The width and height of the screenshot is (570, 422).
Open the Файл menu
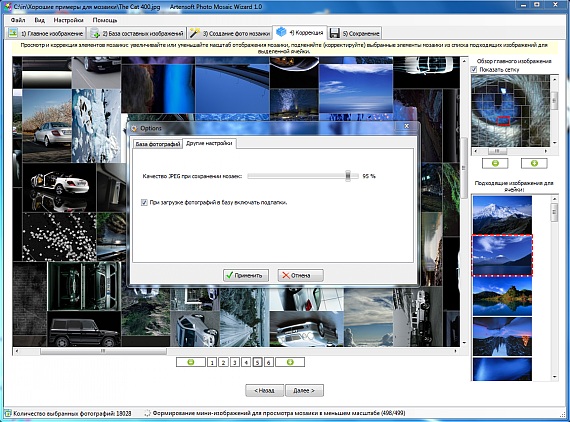click(x=18, y=20)
